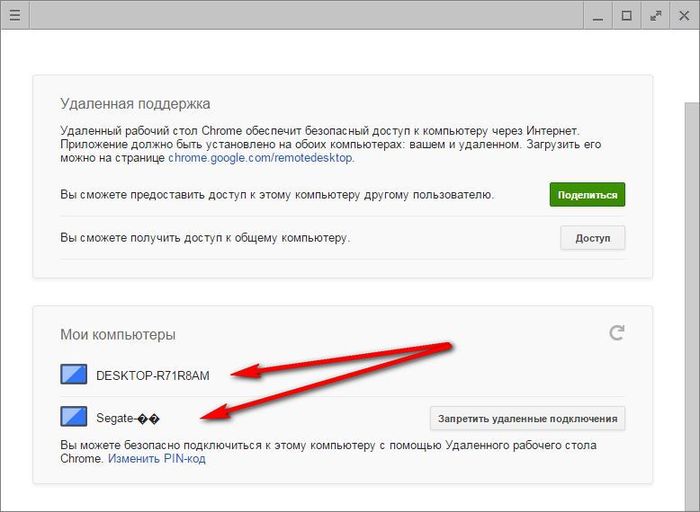The width and height of the screenshot is (700, 512).
Task: Refresh the Мои компьютеры list
Action: click(x=617, y=333)
